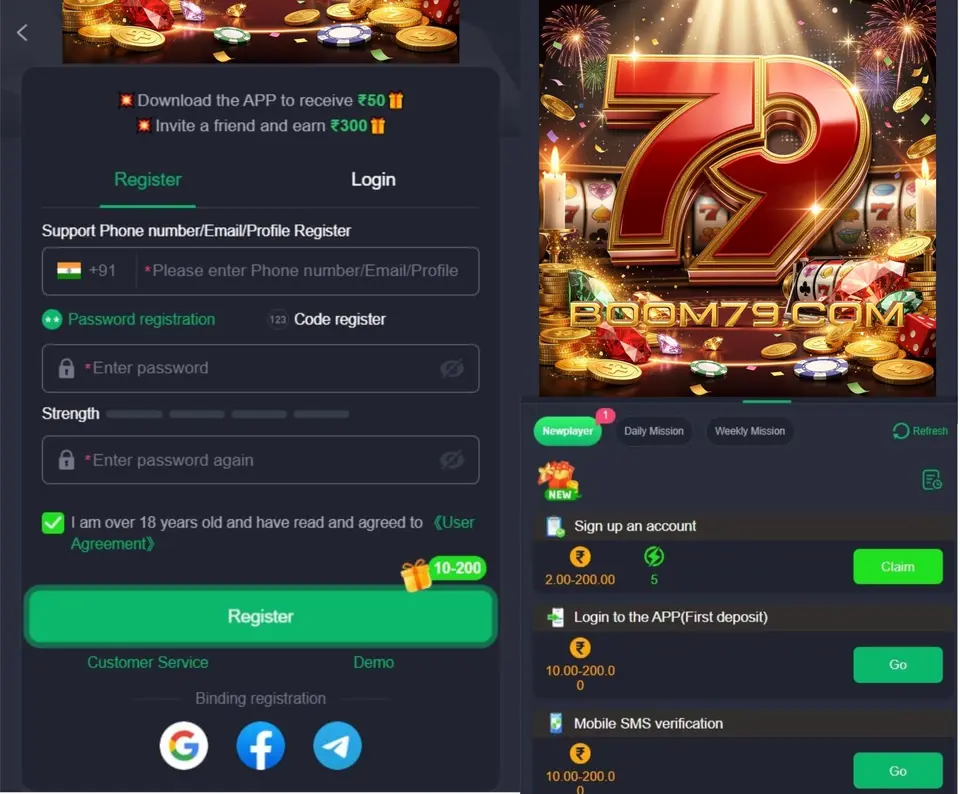Viewport: 960px width, 794px height.
Task: Open the Daily Mission tab
Action: tap(654, 431)
